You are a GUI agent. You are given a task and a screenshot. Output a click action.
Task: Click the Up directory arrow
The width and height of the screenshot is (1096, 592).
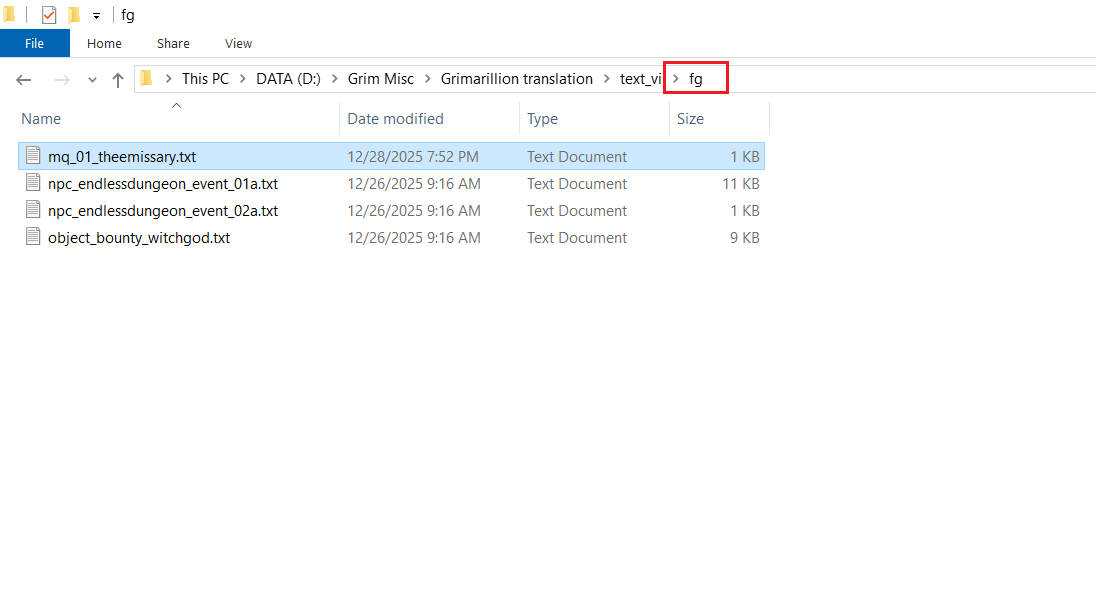[118, 79]
